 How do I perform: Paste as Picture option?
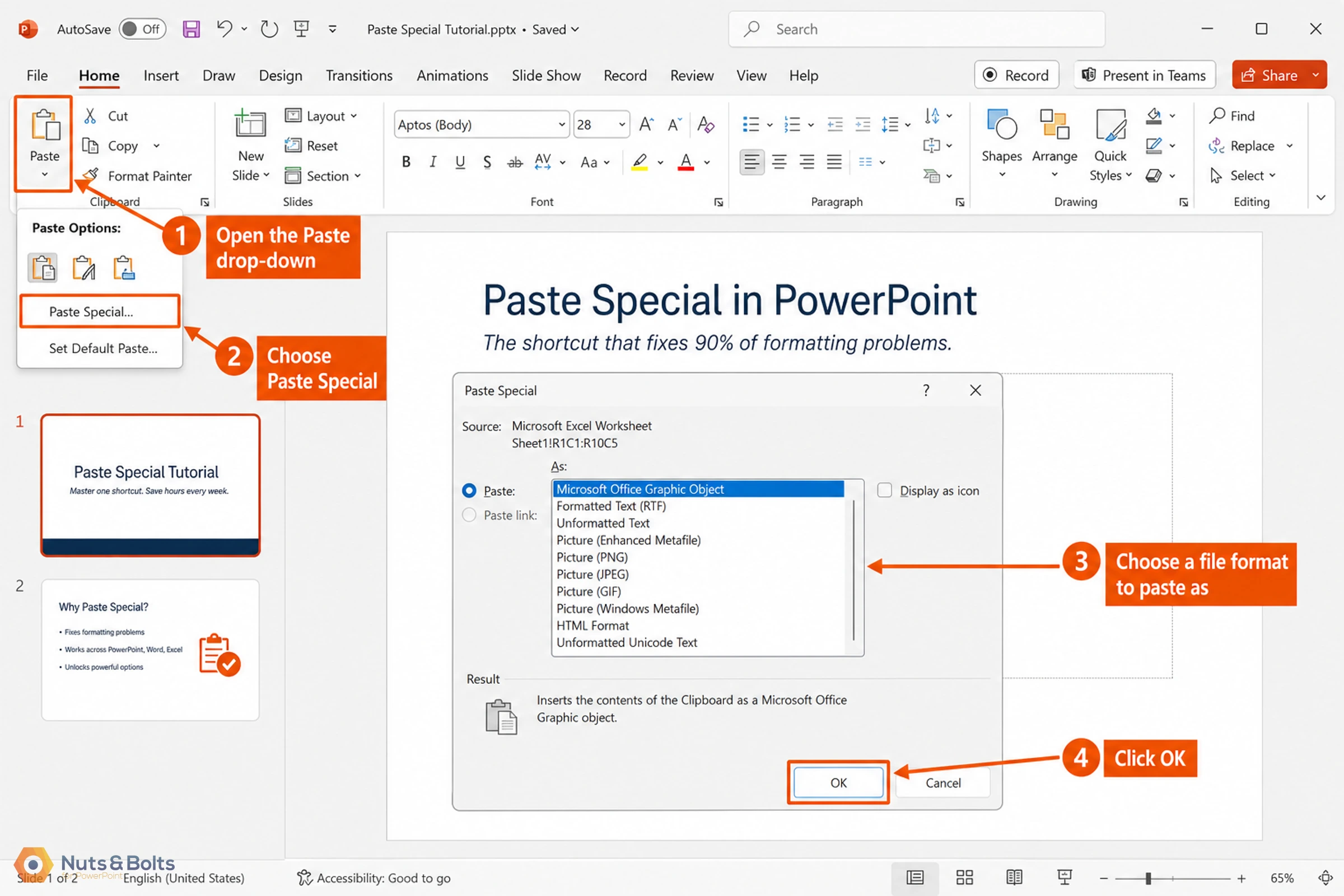pyautogui.click(x=124, y=268)
